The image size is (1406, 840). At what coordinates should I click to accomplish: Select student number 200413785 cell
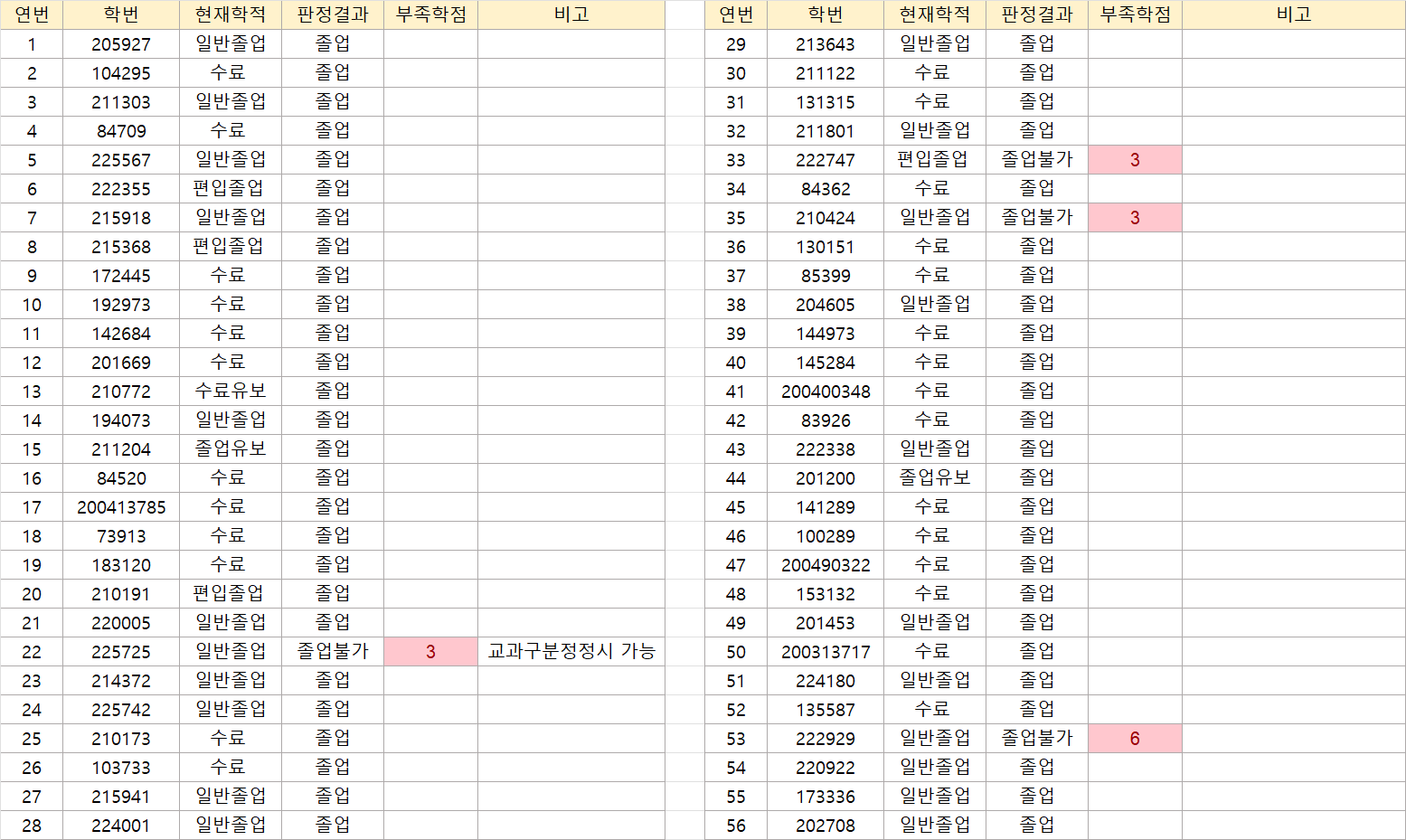121,507
